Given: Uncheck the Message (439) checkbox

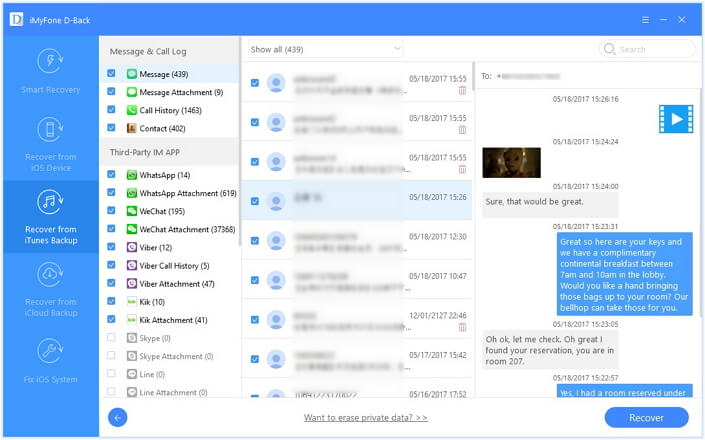Looking at the screenshot, I should click(x=112, y=74).
